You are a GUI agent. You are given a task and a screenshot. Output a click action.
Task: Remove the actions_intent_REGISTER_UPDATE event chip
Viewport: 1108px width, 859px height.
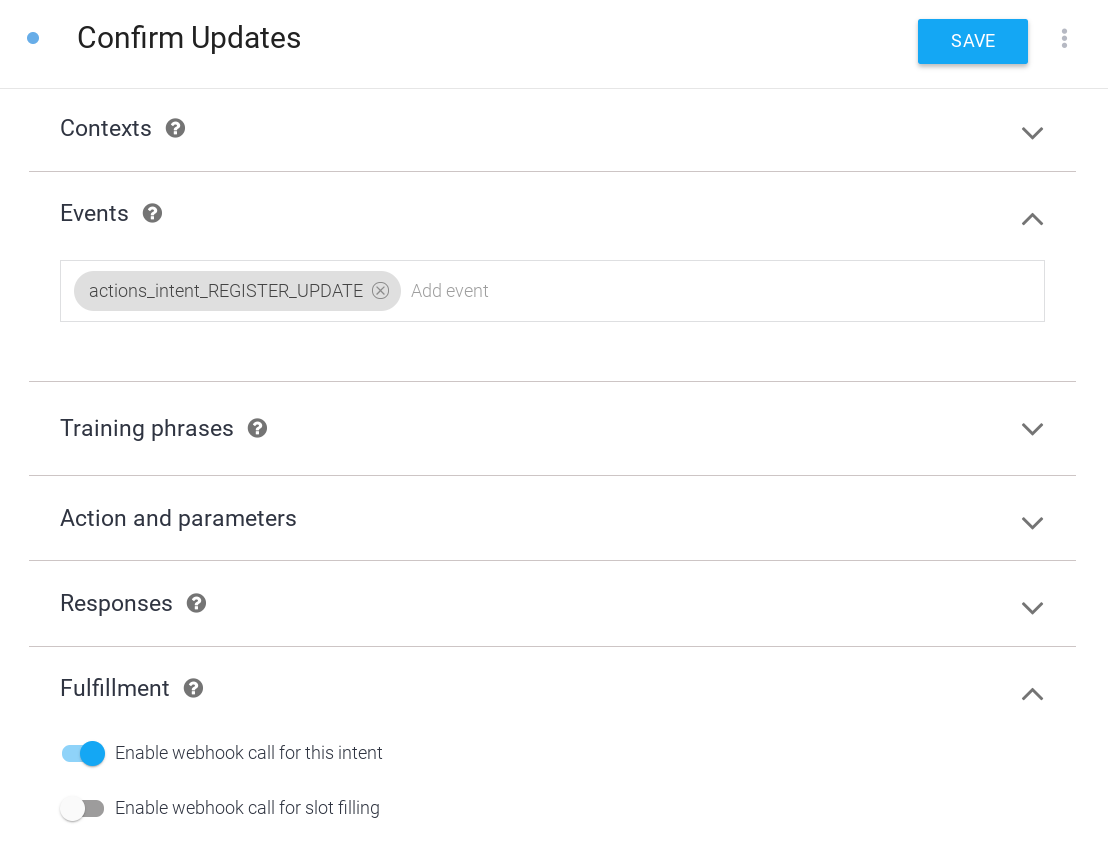tap(380, 291)
